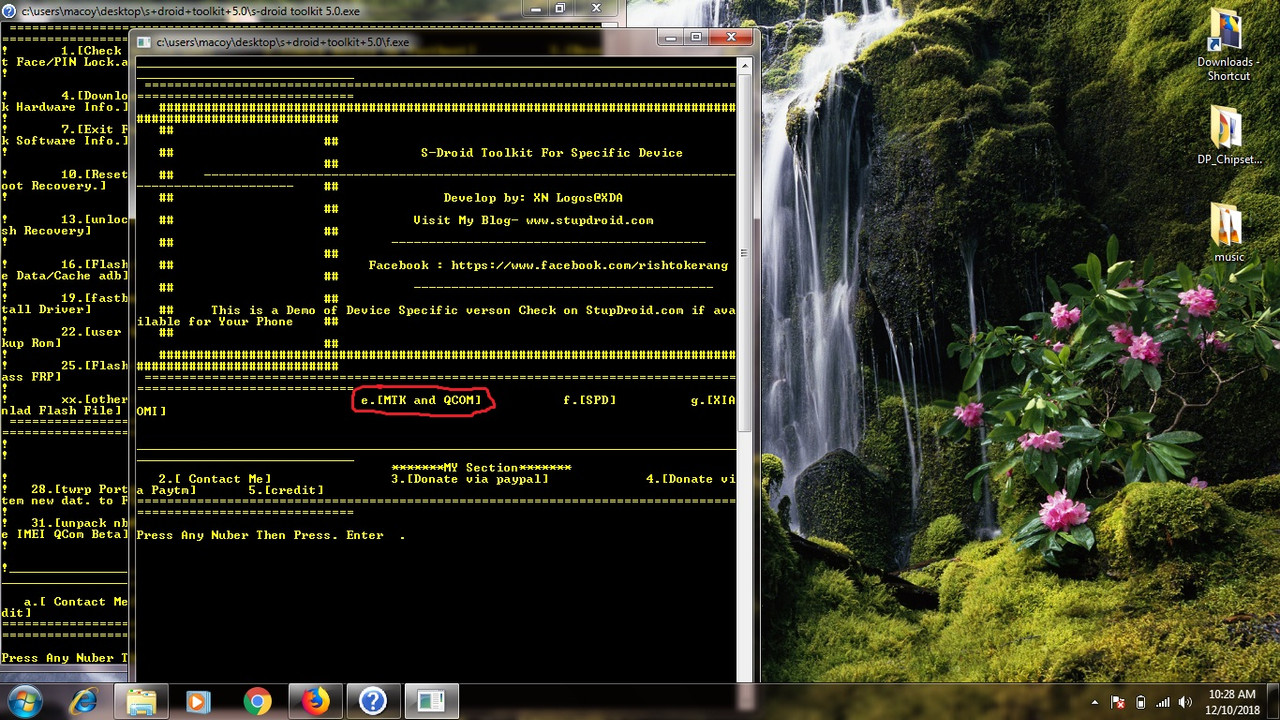
Task: Click '22.[user' in the S-Droid Toolkit window
Action: 91,331
